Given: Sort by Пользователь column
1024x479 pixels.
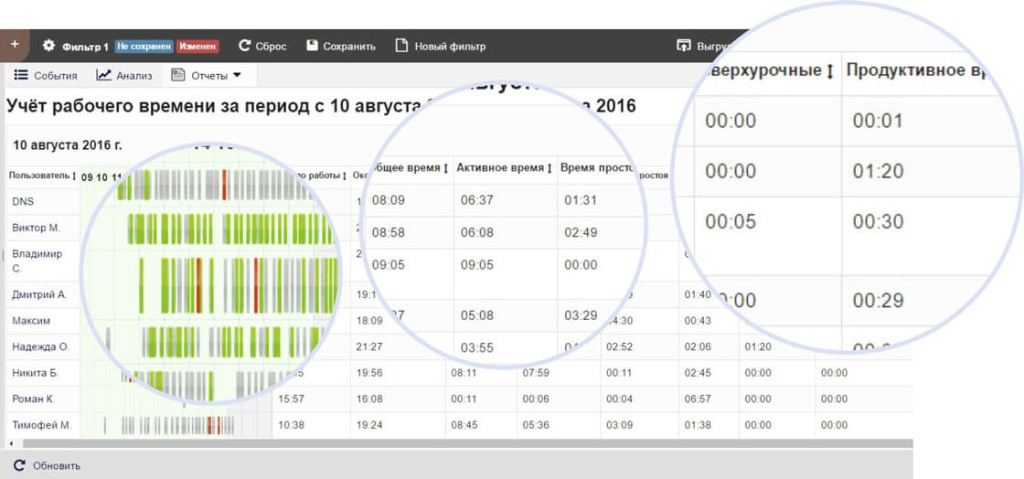Looking at the screenshot, I should pyautogui.click(x=43, y=176).
